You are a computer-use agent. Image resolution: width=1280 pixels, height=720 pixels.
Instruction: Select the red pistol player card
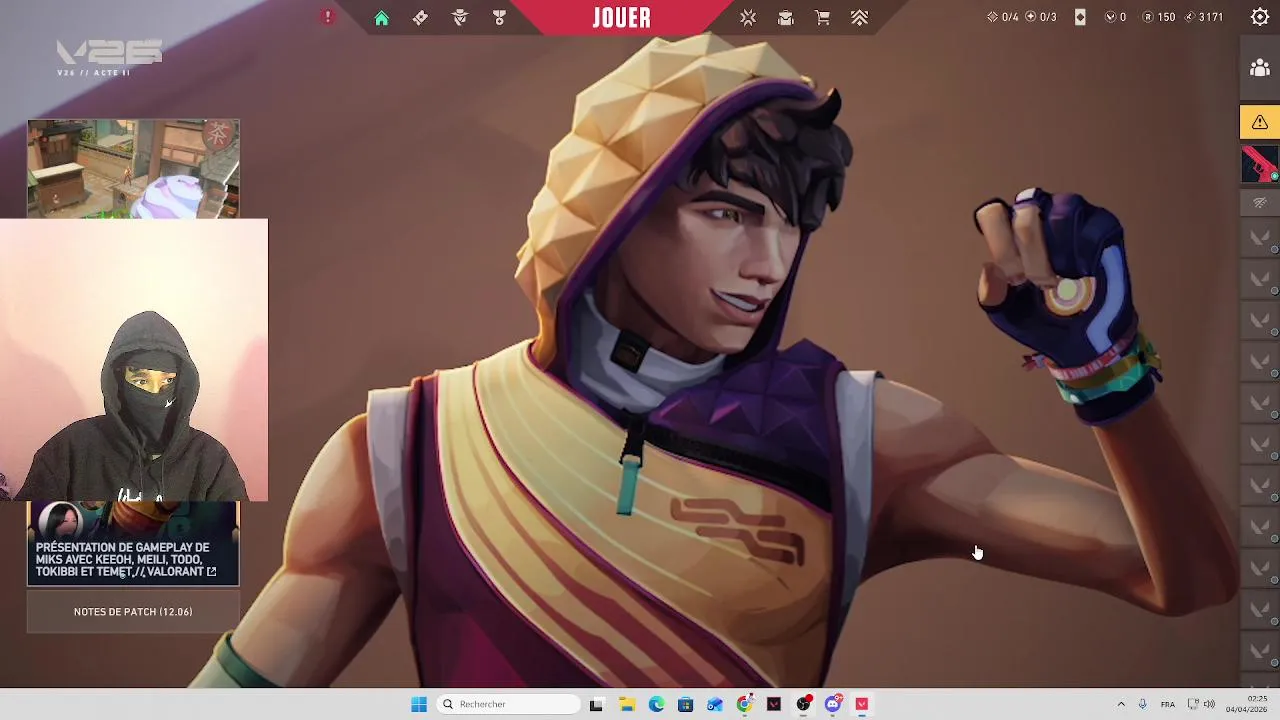click(x=1260, y=165)
